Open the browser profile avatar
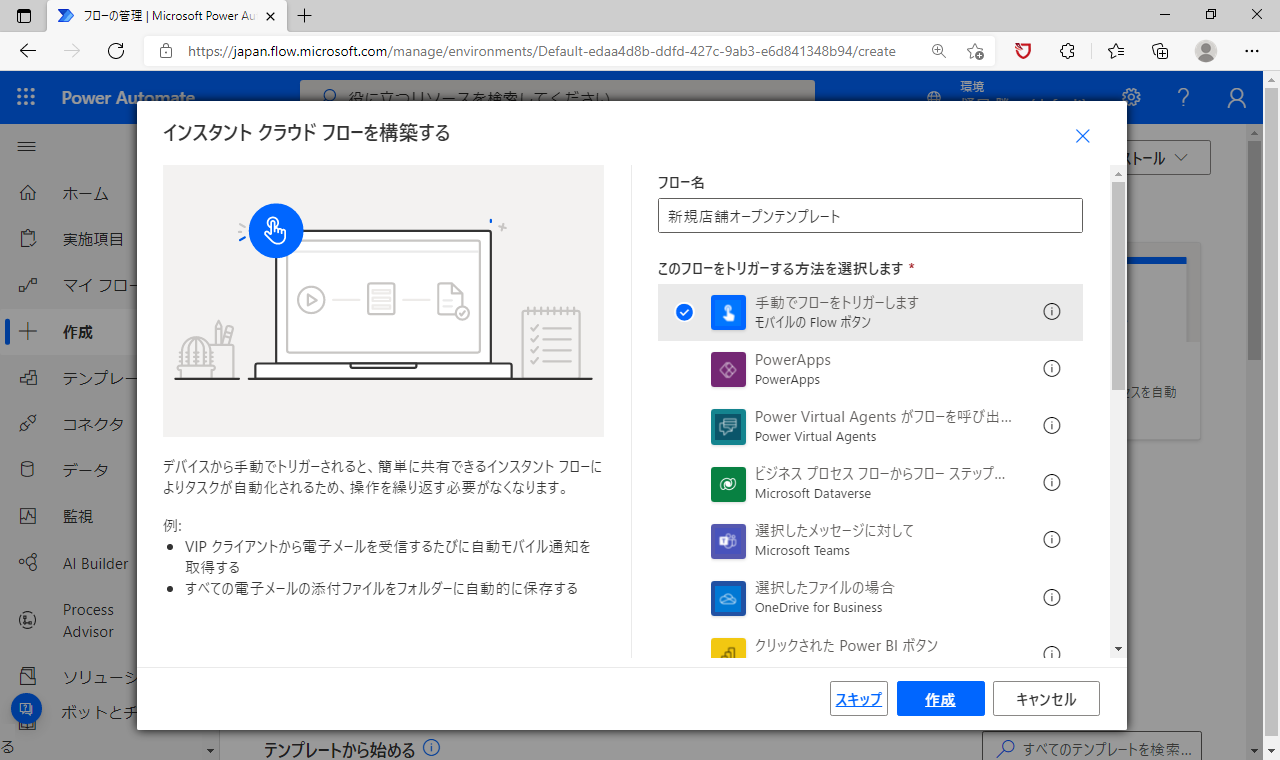The width and height of the screenshot is (1280, 760). (1207, 51)
